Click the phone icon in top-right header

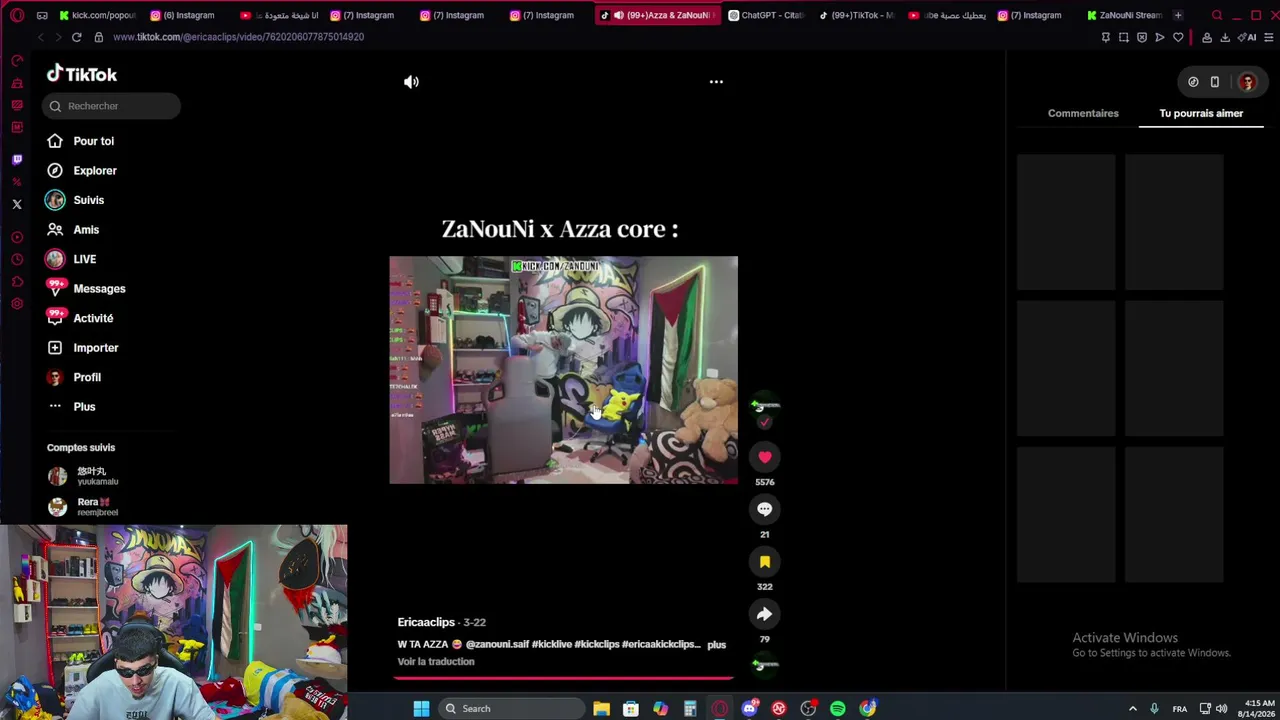click(1215, 82)
